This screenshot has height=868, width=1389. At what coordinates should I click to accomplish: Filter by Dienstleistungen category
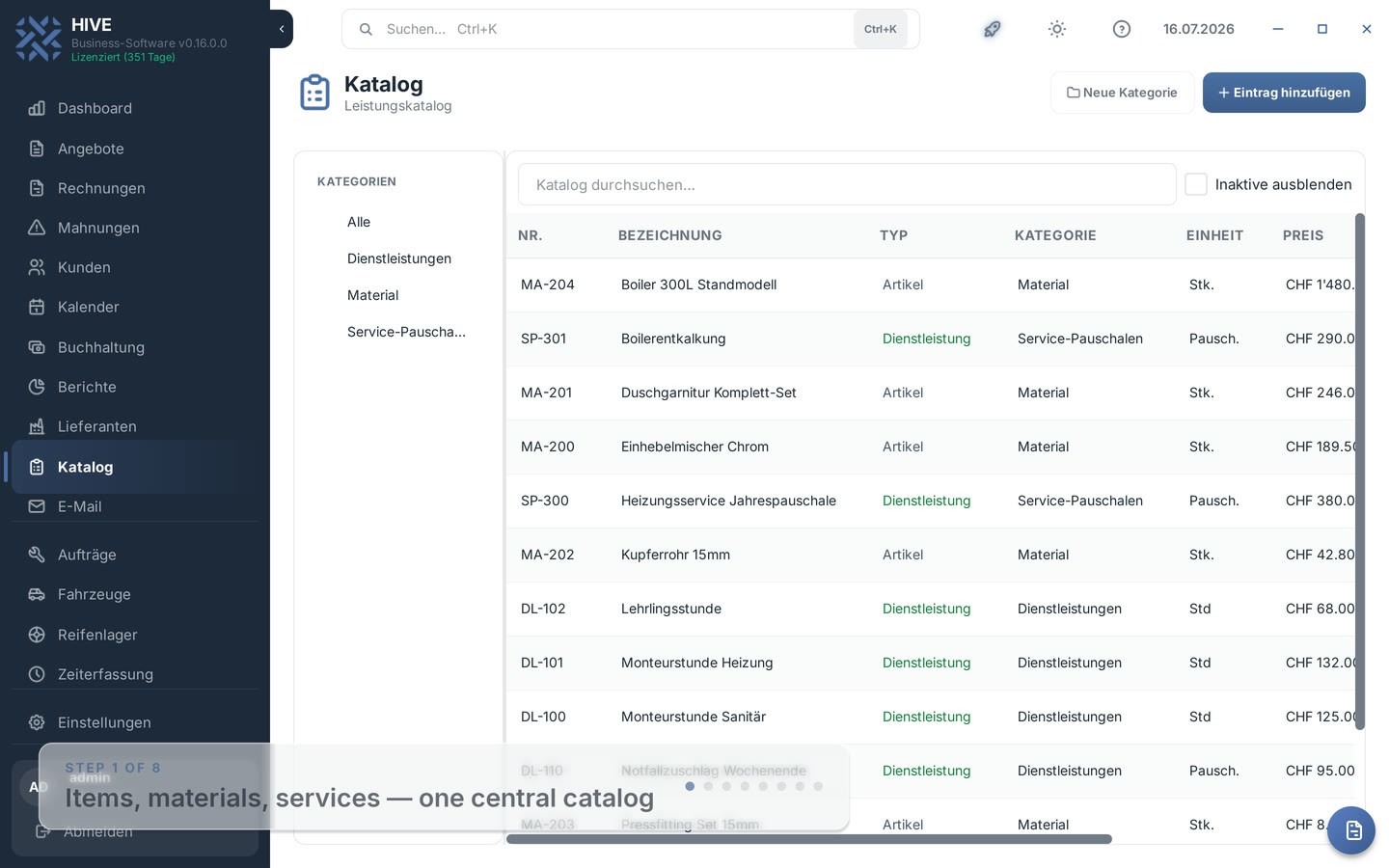coord(399,258)
